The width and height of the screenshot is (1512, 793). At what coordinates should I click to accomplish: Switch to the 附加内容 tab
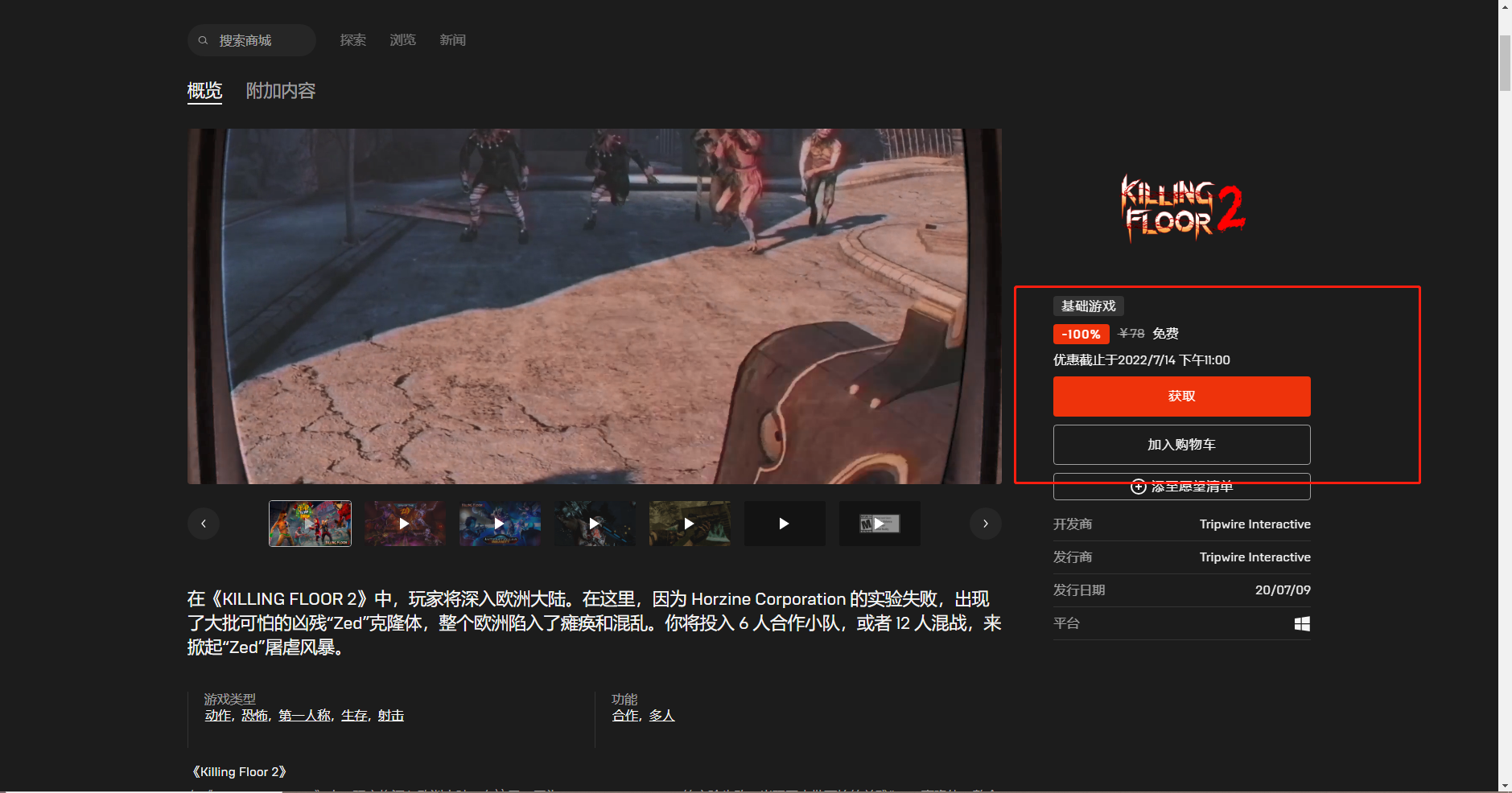coord(279,91)
